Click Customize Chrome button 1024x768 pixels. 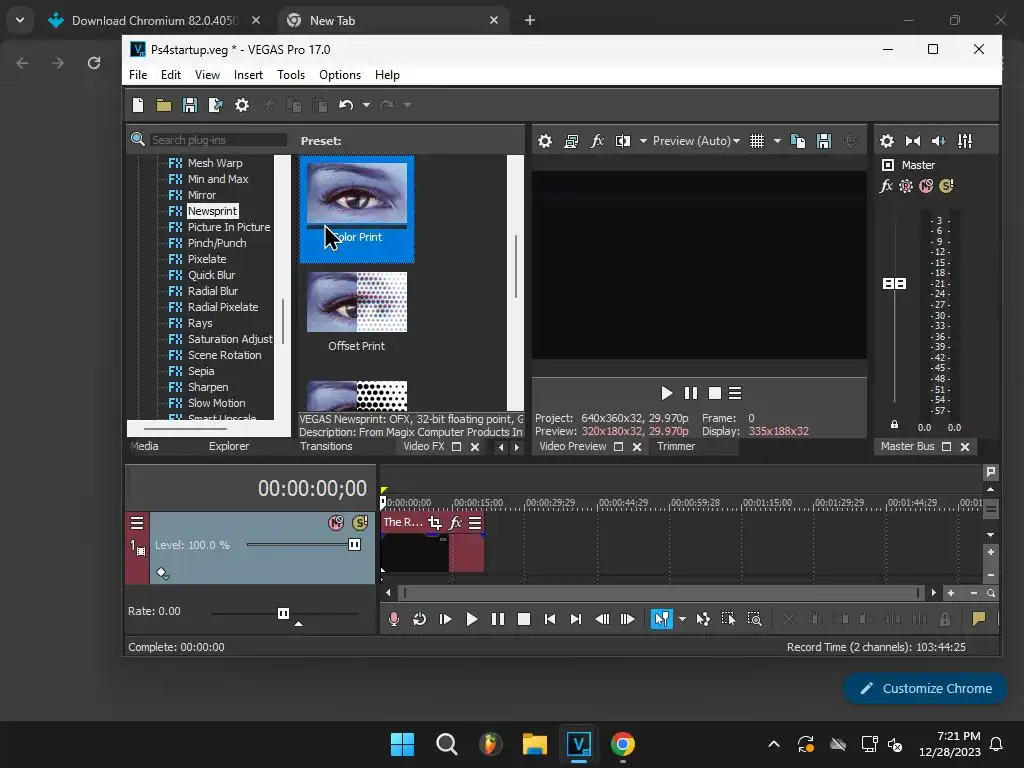(x=925, y=688)
